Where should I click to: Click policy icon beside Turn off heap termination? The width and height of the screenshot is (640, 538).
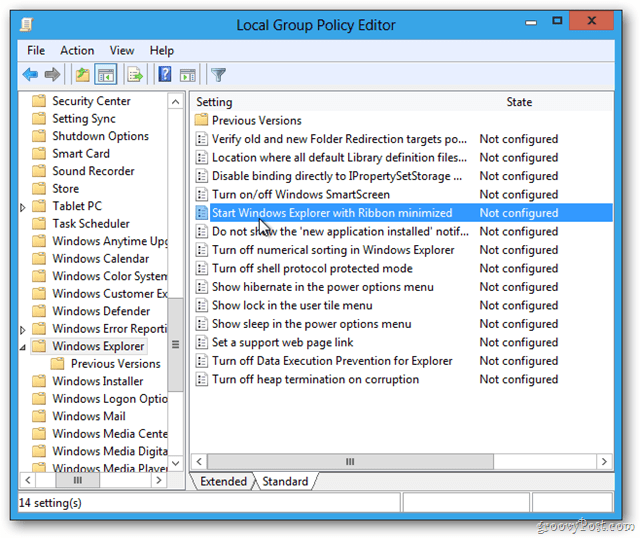pyautogui.click(x=201, y=379)
